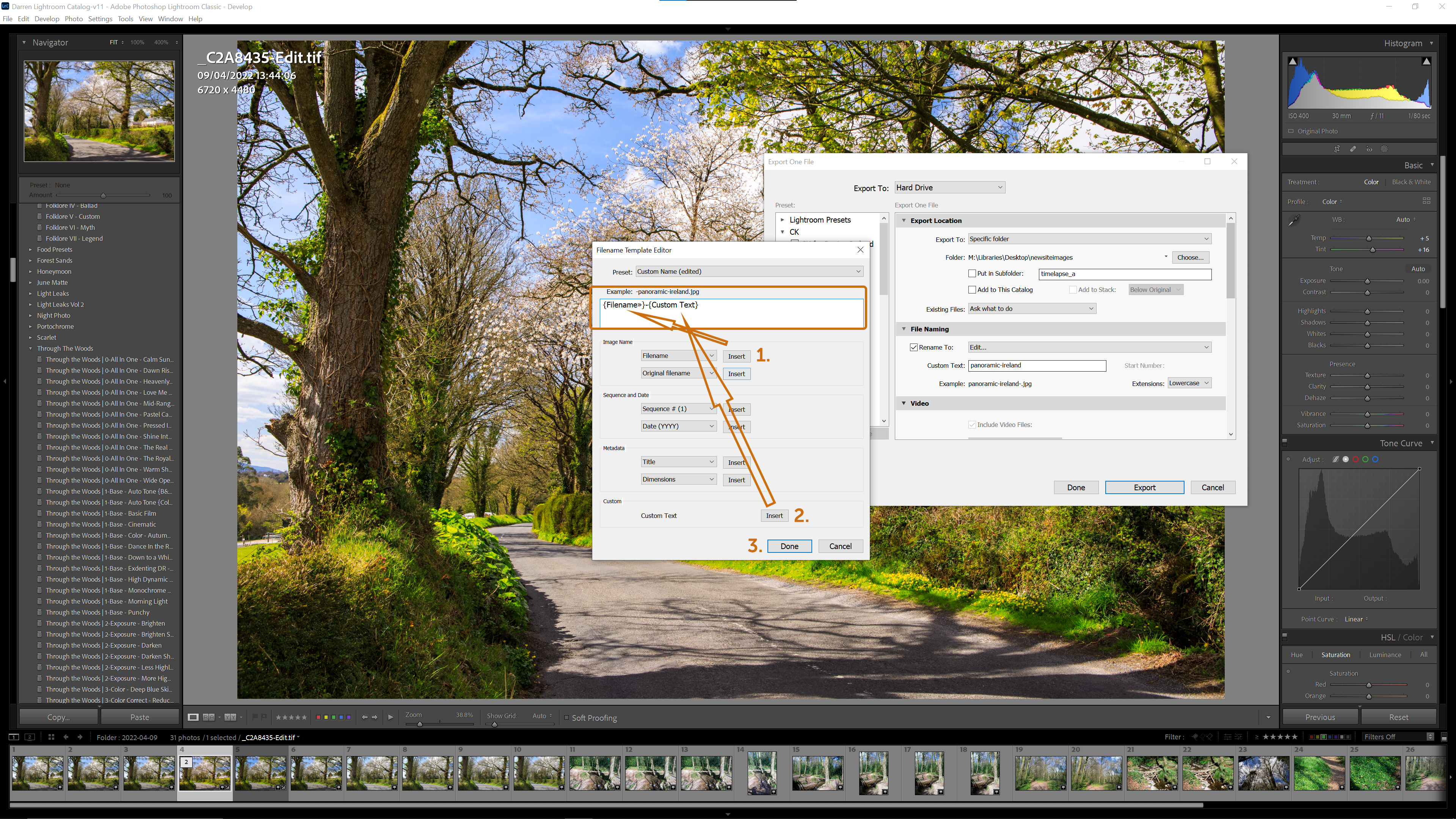Toggle the Soft Proofing checkbox

(x=566, y=718)
